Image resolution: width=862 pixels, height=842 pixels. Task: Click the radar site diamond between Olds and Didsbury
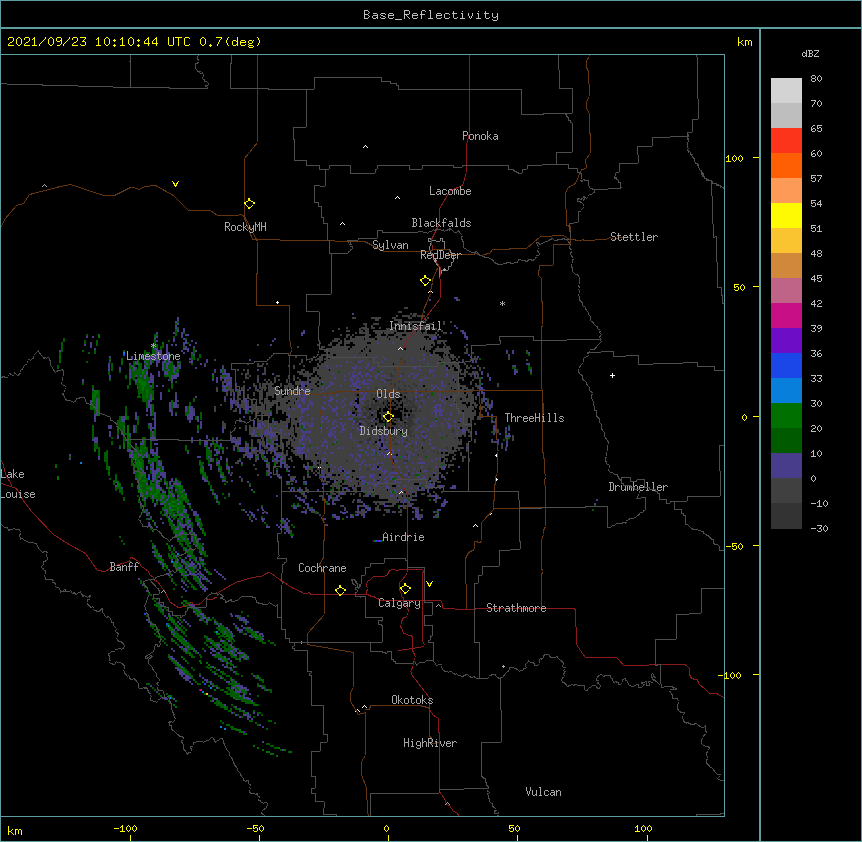(388, 417)
